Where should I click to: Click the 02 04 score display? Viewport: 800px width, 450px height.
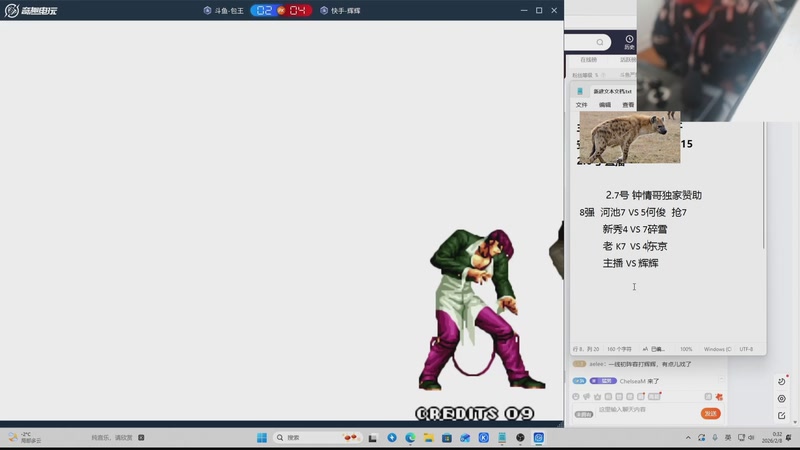(x=281, y=10)
